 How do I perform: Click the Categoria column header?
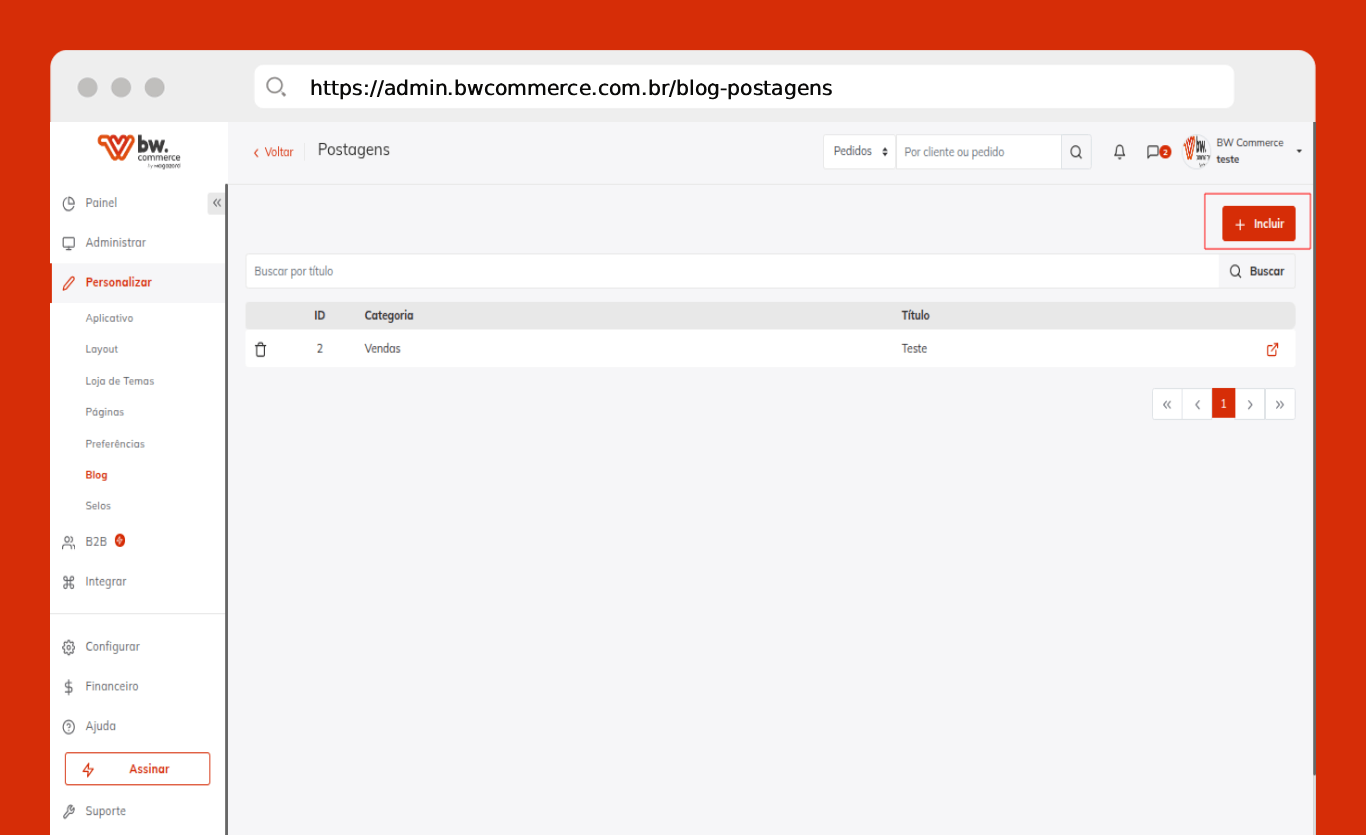coord(389,315)
